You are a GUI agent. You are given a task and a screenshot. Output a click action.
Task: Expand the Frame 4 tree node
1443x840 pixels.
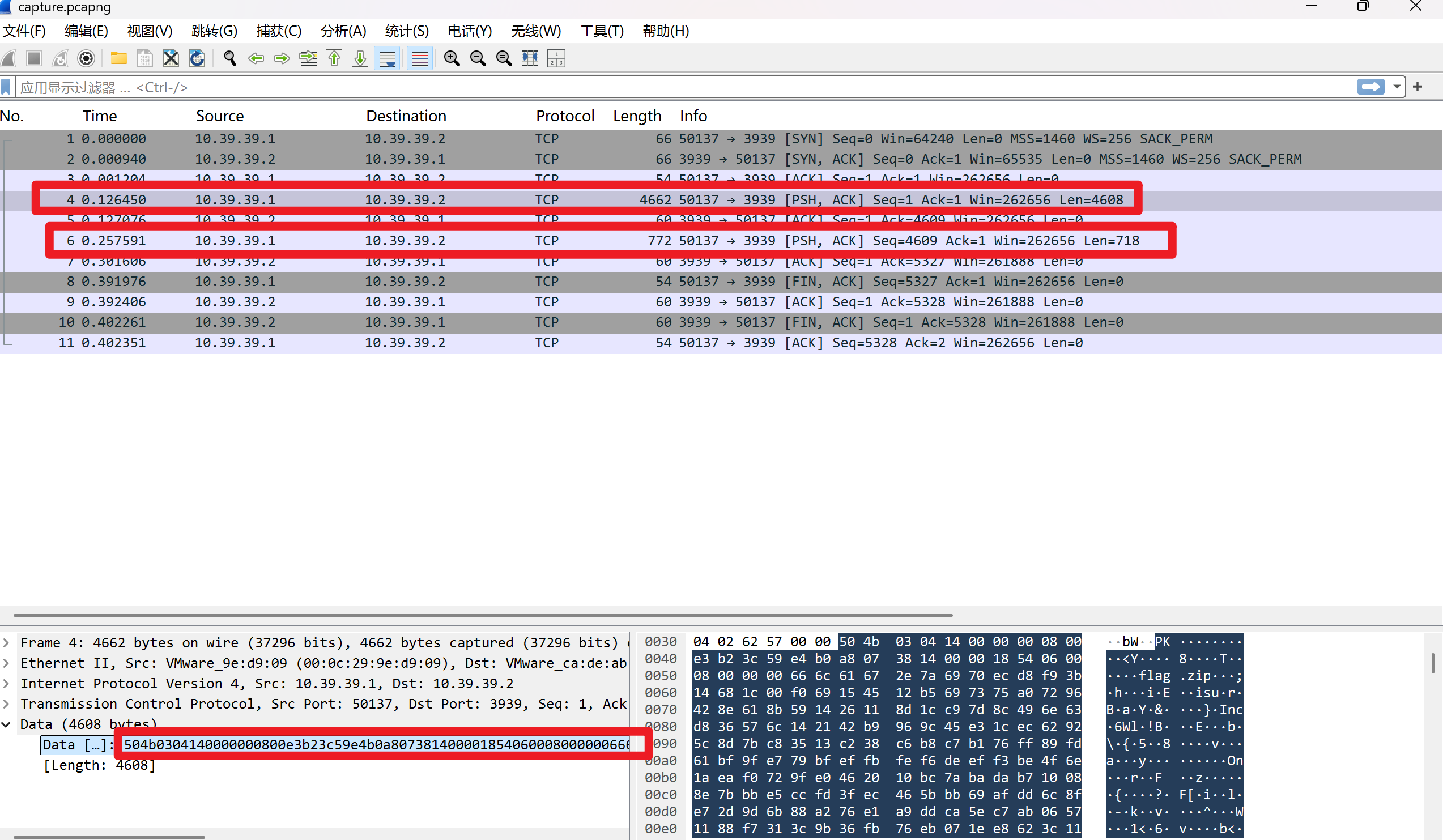pos(6,642)
